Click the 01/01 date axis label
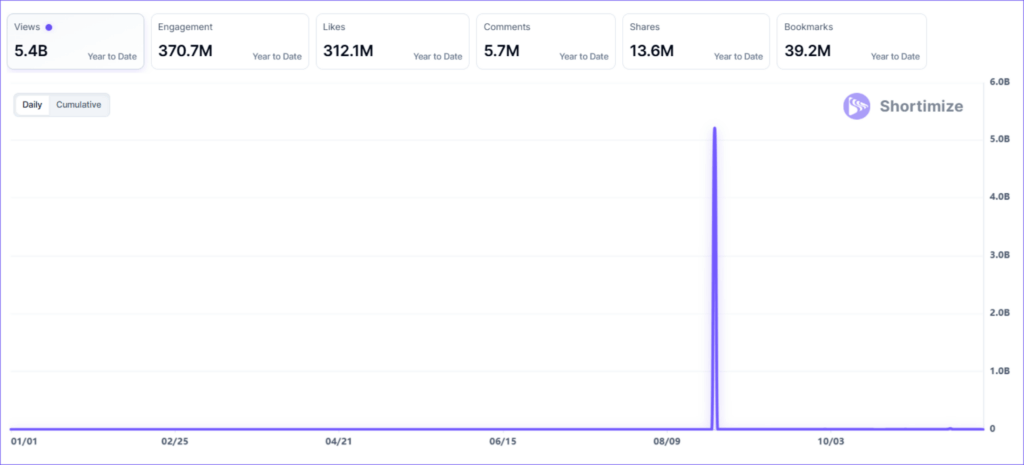The image size is (1024, 465). (x=22, y=441)
